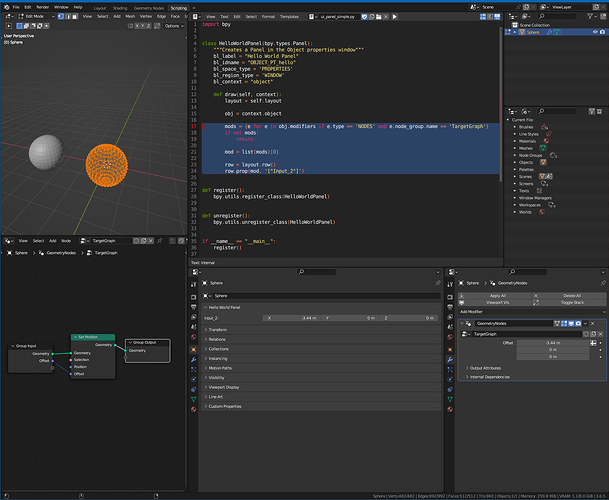The width and height of the screenshot is (609, 500).
Task: Collapse the Hello World Panel
Action: [x=321, y=307]
